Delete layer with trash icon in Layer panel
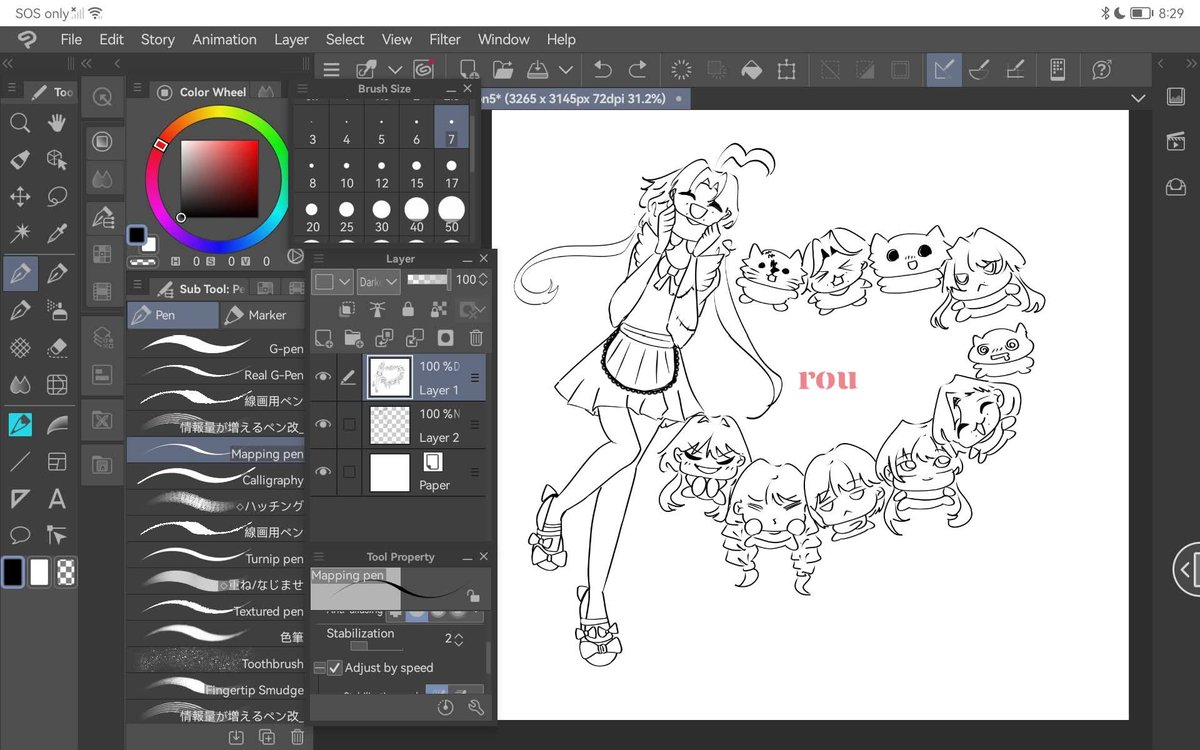 click(x=476, y=338)
